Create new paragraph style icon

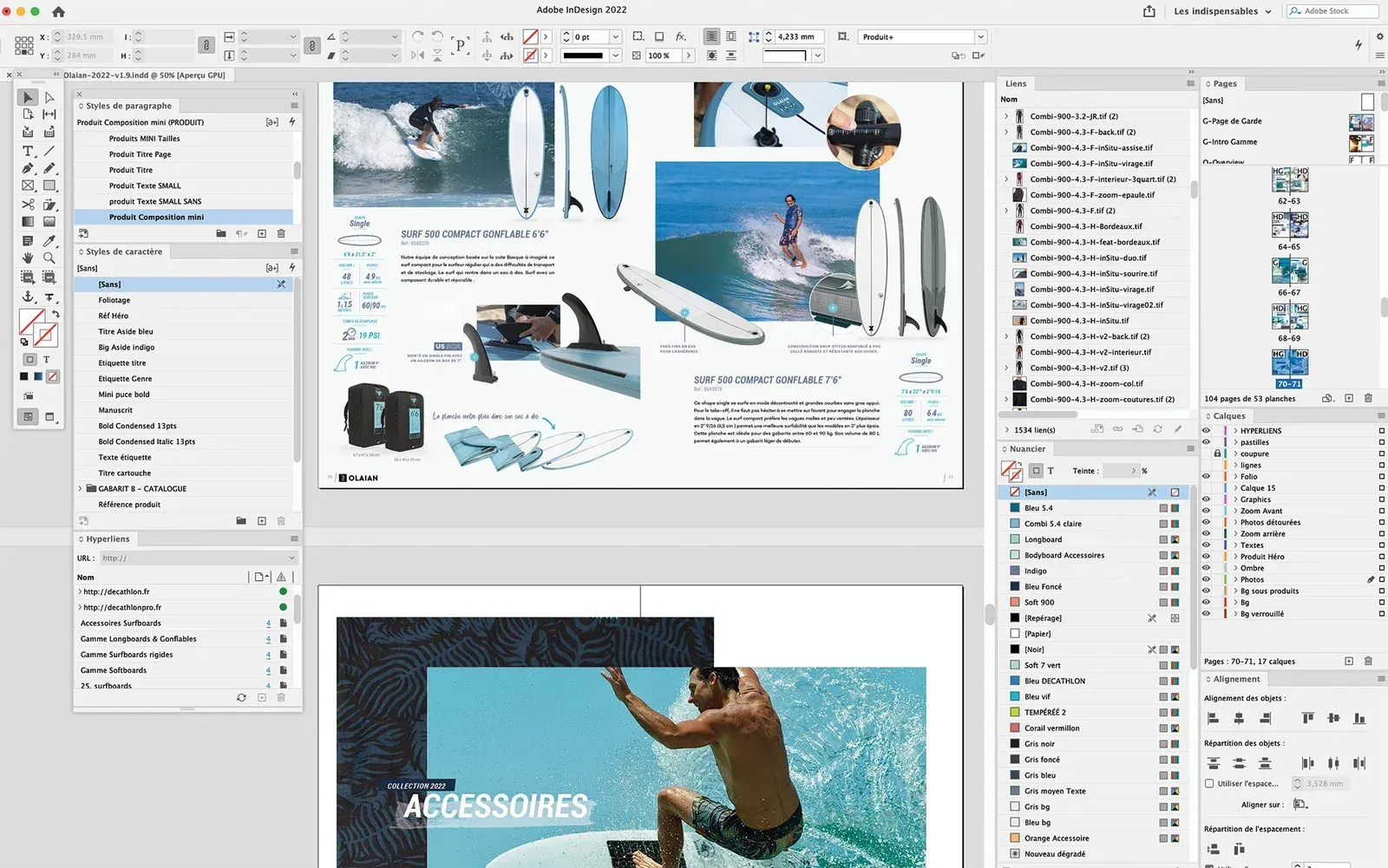click(262, 233)
